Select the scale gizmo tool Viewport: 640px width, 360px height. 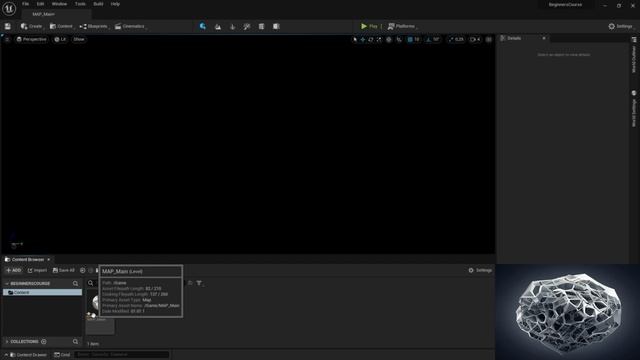coord(379,40)
